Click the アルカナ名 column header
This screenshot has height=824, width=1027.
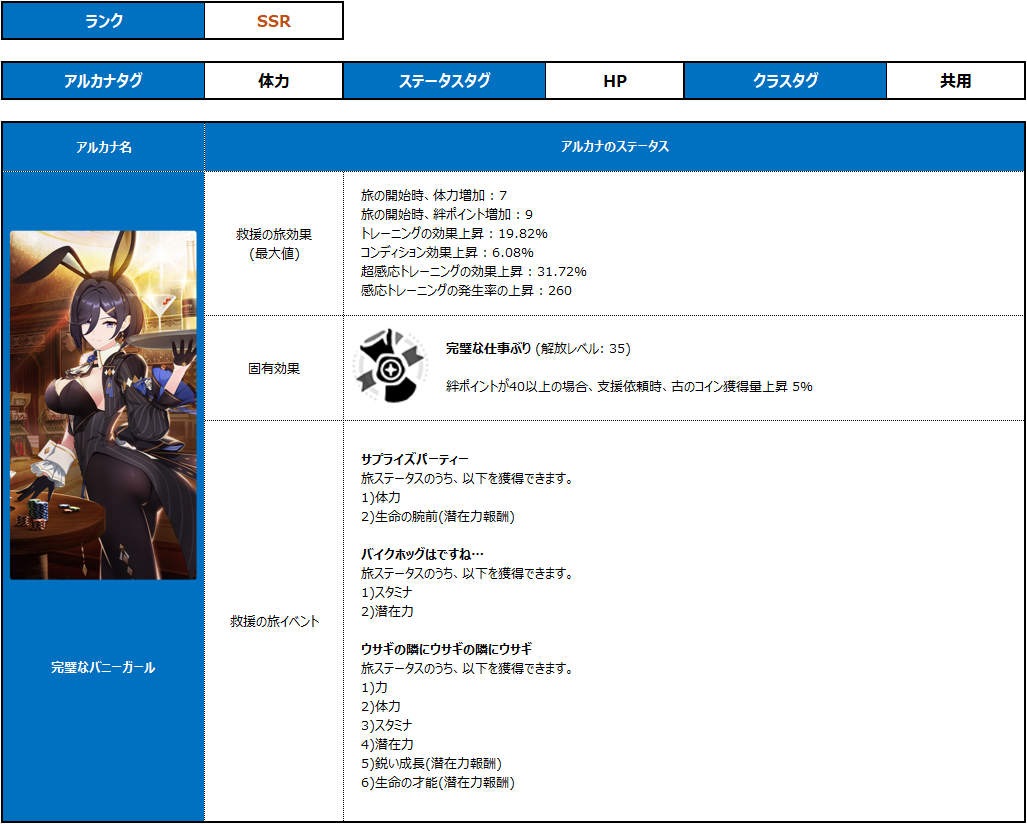point(103,147)
